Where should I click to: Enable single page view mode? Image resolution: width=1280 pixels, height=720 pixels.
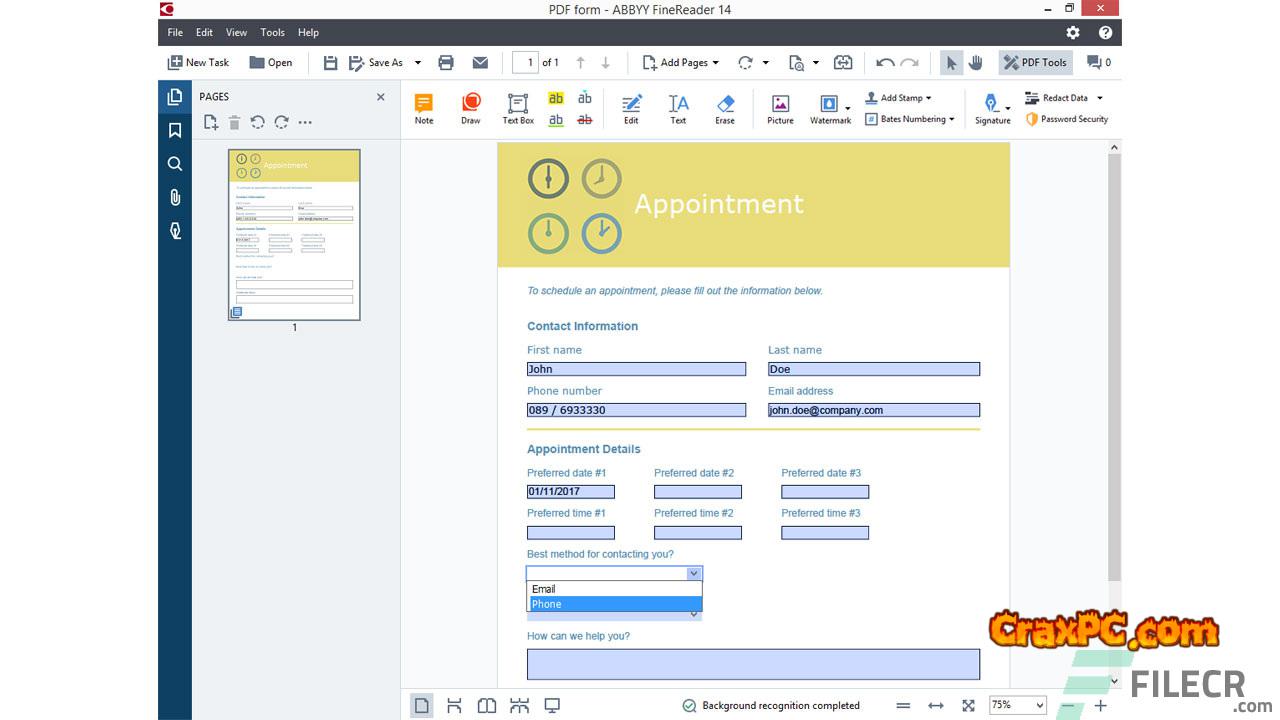click(422, 705)
